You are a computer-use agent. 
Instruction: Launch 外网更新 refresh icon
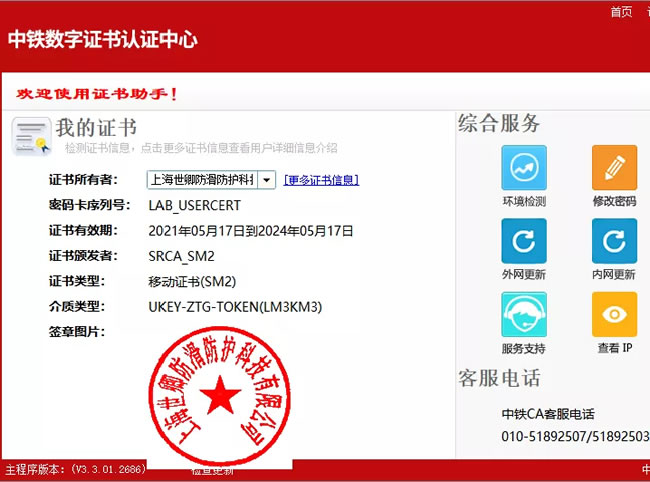524,241
